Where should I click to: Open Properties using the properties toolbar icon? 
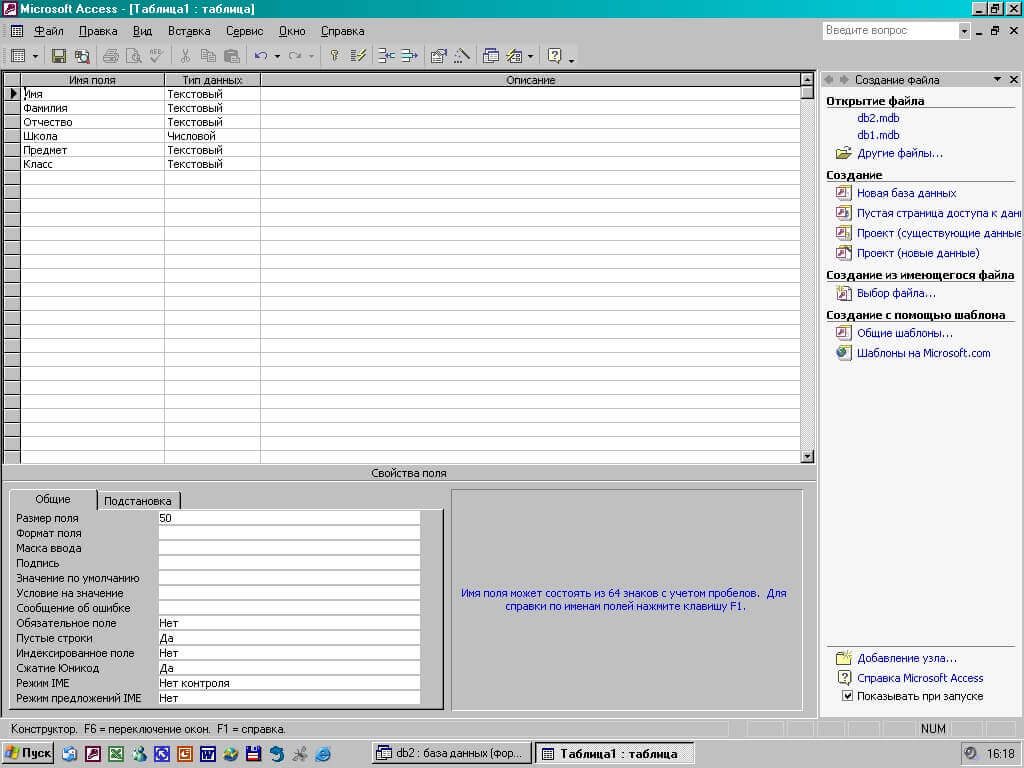coord(439,56)
